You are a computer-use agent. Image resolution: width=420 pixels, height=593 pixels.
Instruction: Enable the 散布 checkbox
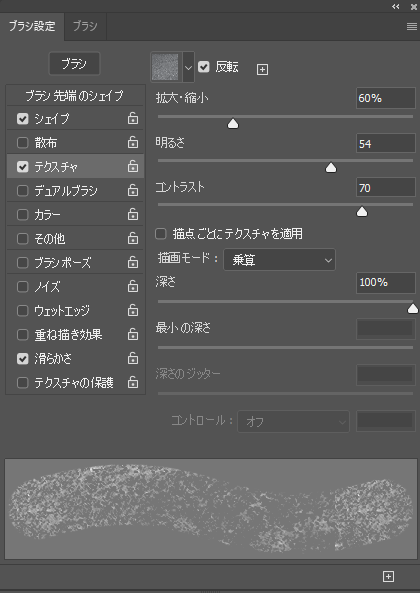click(x=23, y=143)
